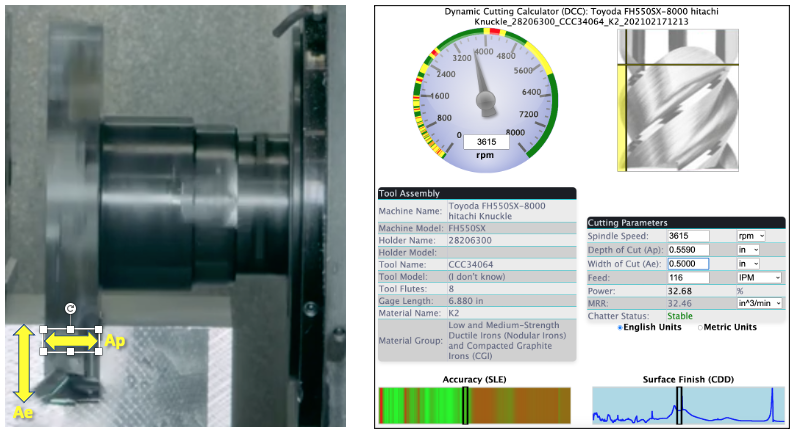Click the Surface Finish (CDD) label
This screenshot has height=434, width=795.
coord(688,379)
